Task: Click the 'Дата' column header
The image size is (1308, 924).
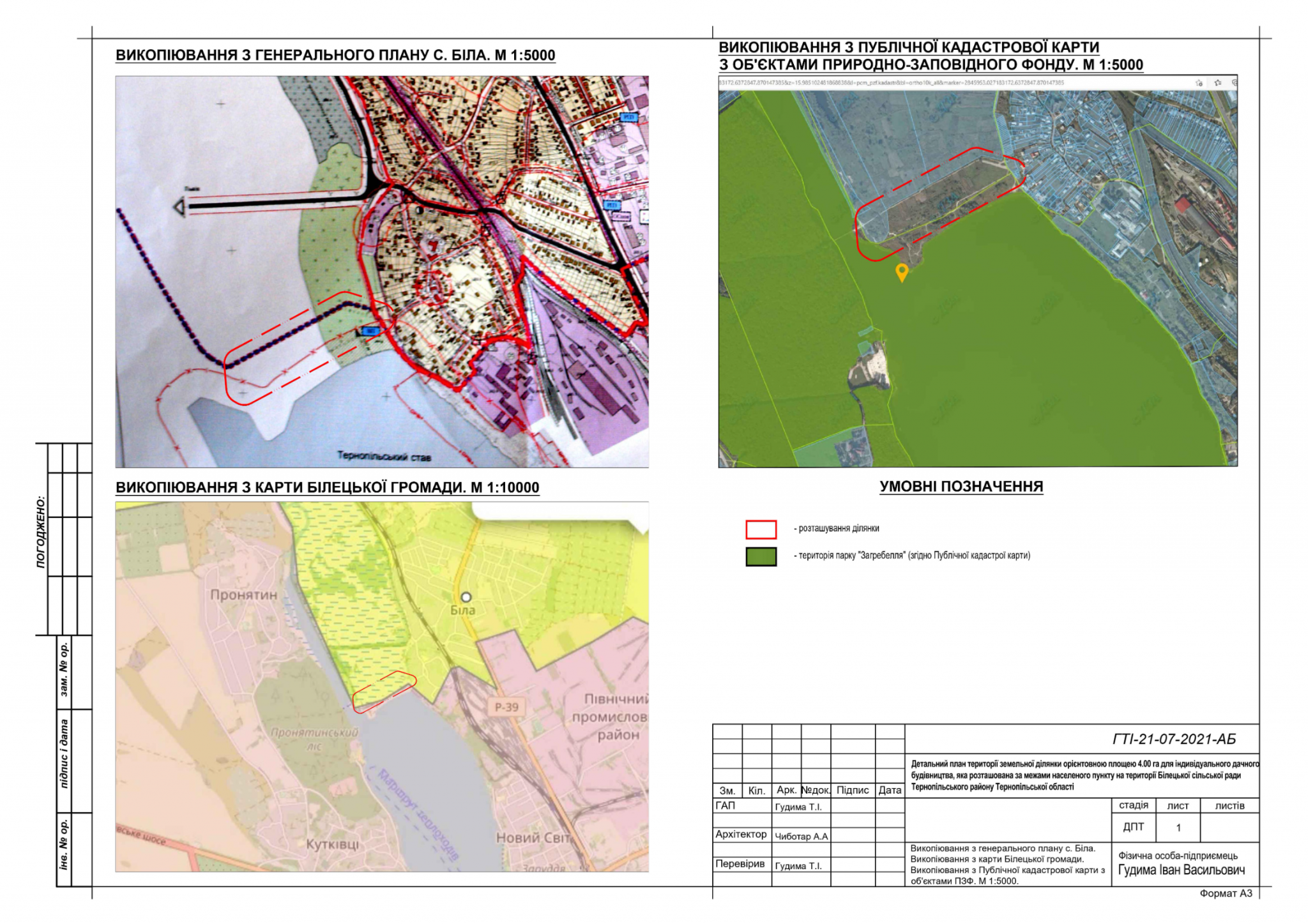Action: pyautogui.click(x=890, y=791)
